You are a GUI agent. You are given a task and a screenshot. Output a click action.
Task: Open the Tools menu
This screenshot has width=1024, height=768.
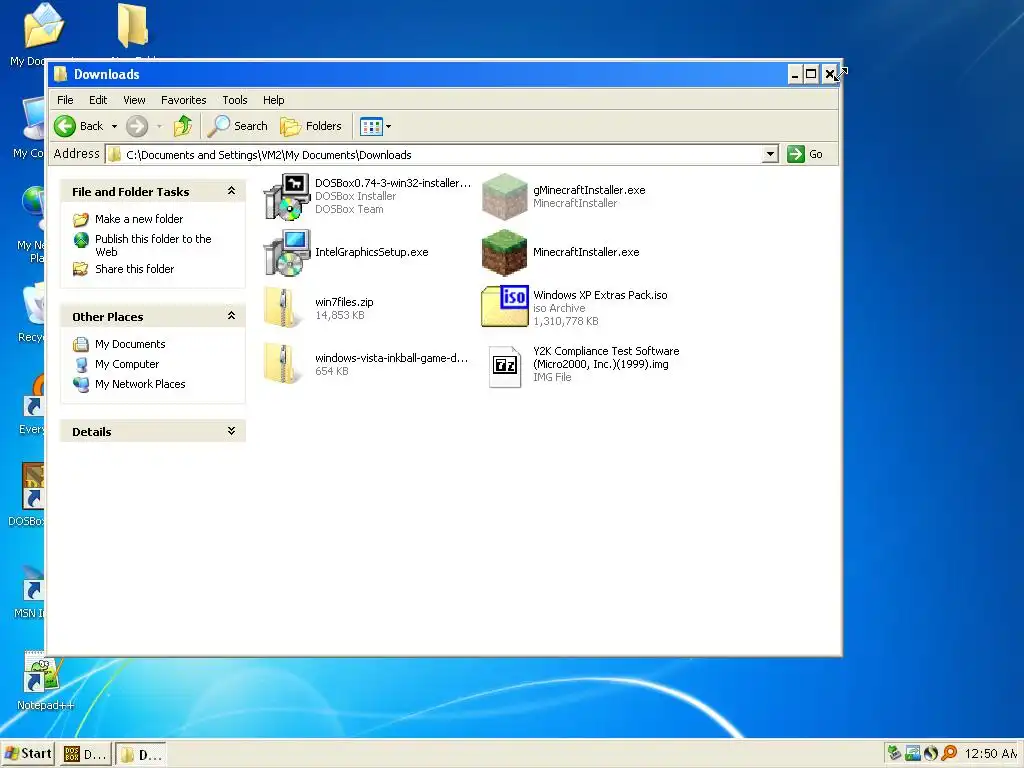pos(235,100)
